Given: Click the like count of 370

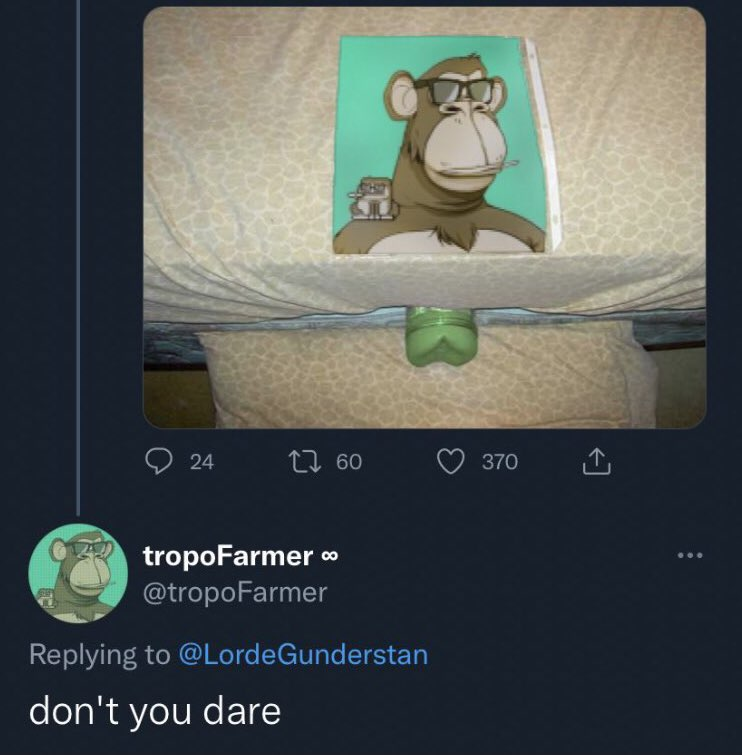Looking at the screenshot, I should click(499, 461).
